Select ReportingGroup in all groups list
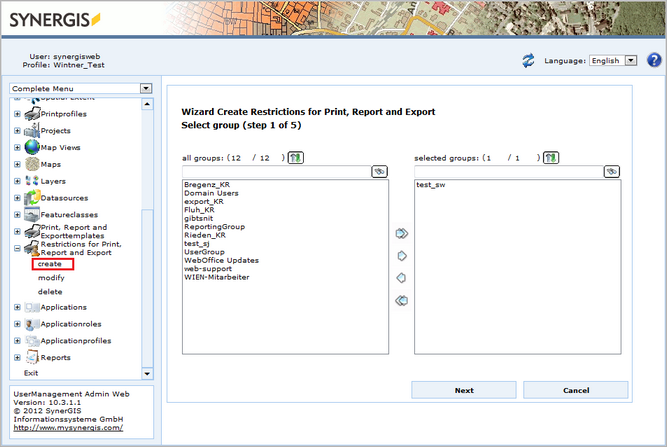This screenshot has height=447, width=667. tap(214, 227)
